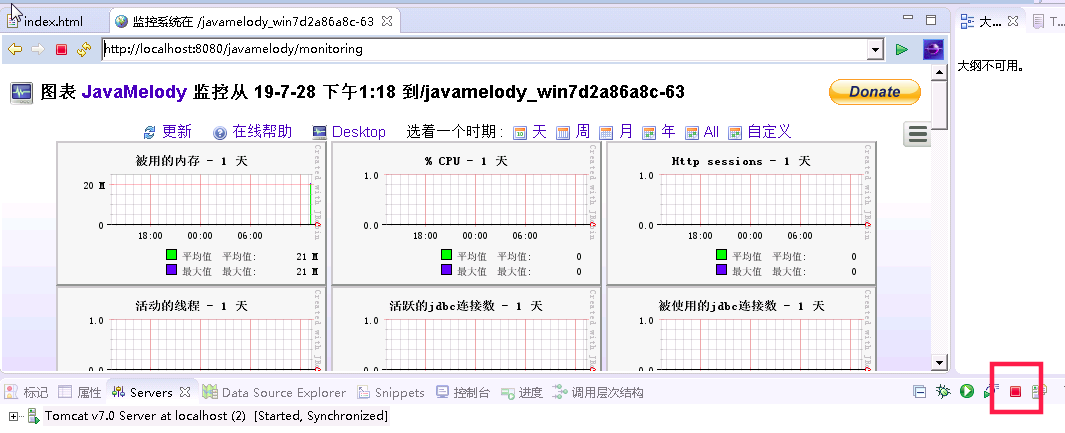The image size is (1065, 433).
Task: Open the 调用层次结构 call hierarchy tab
Action: click(x=598, y=392)
